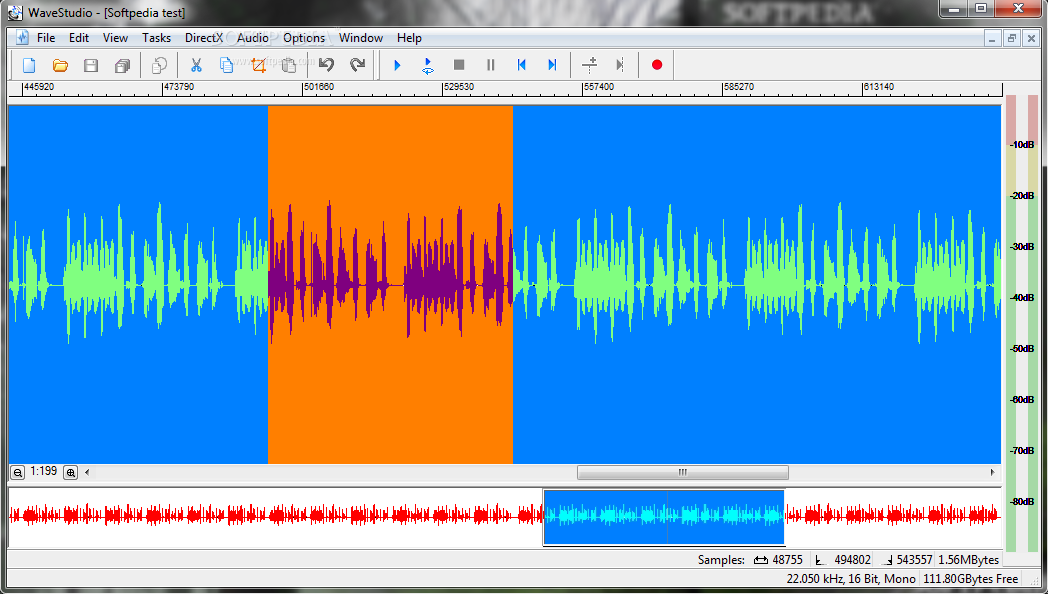Jump to the start of the track

point(521,65)
